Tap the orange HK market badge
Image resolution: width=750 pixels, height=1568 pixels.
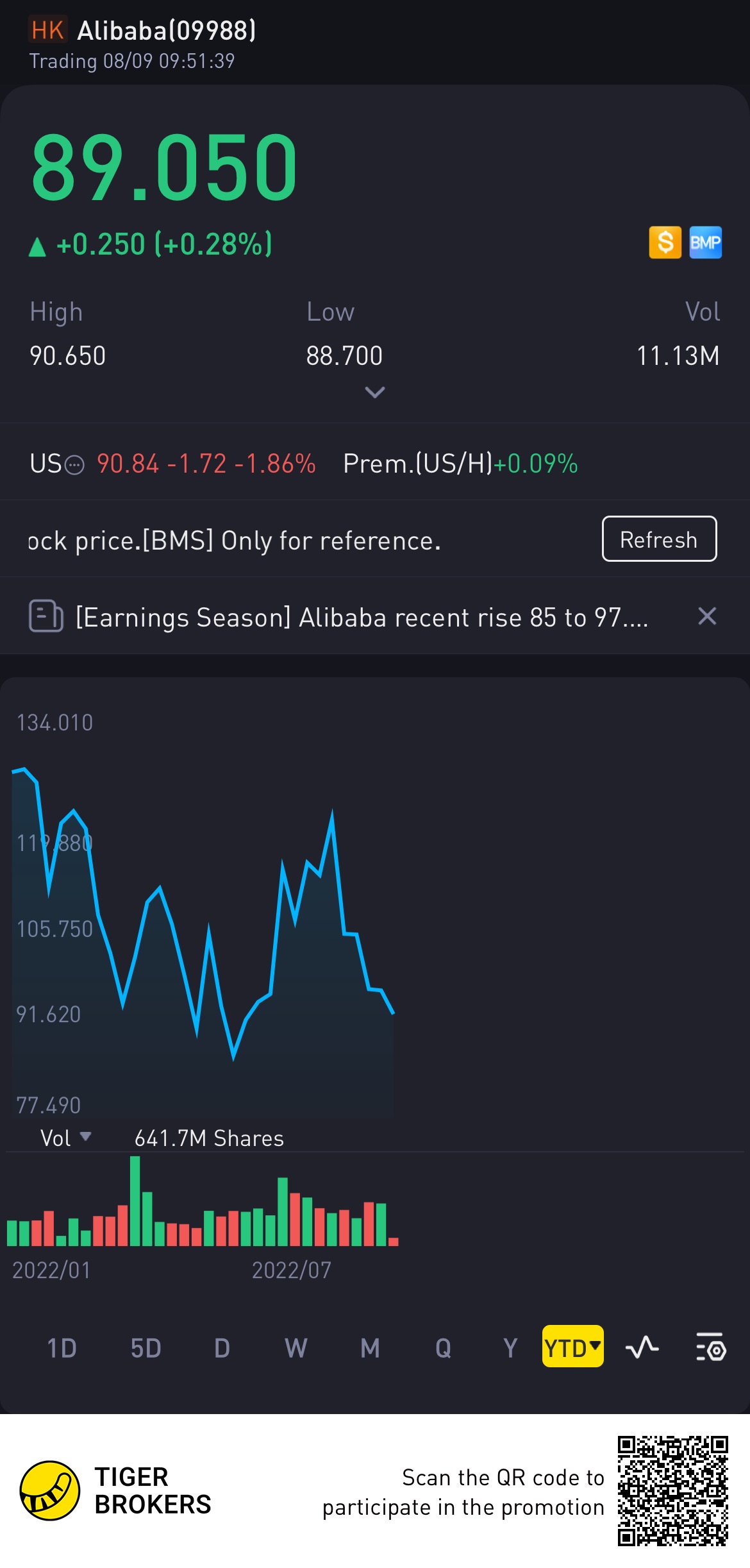click(x=47, y=30)
